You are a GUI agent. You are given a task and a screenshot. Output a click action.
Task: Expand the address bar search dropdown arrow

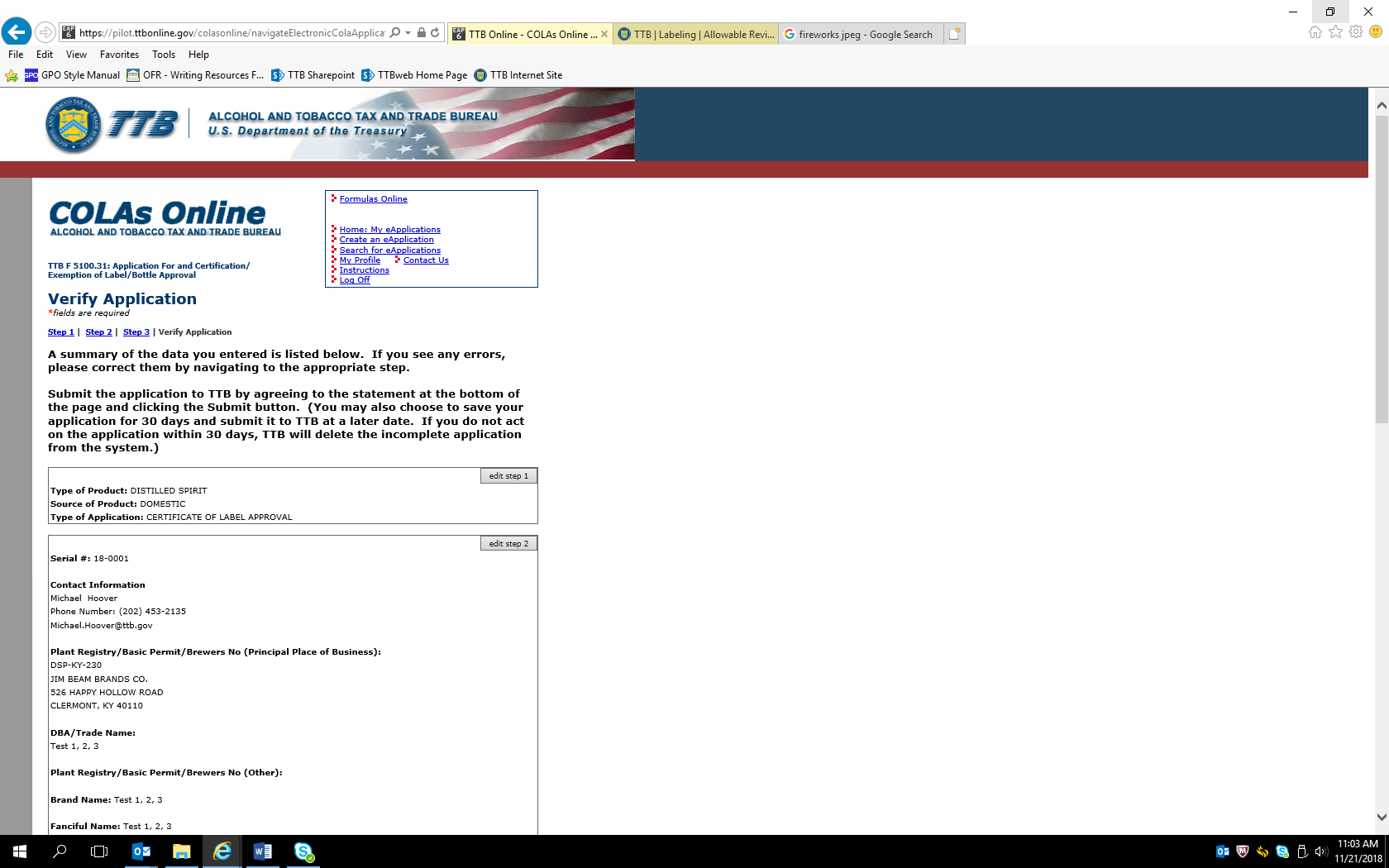tap(408, 33)
